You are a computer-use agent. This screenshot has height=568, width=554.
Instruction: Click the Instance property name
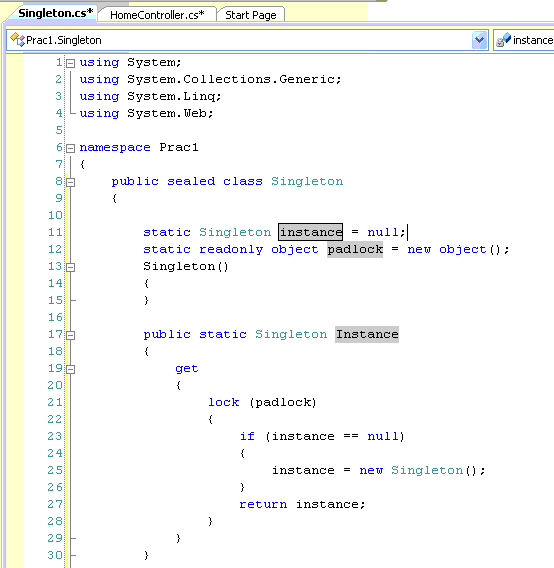[x=367, y=334]
